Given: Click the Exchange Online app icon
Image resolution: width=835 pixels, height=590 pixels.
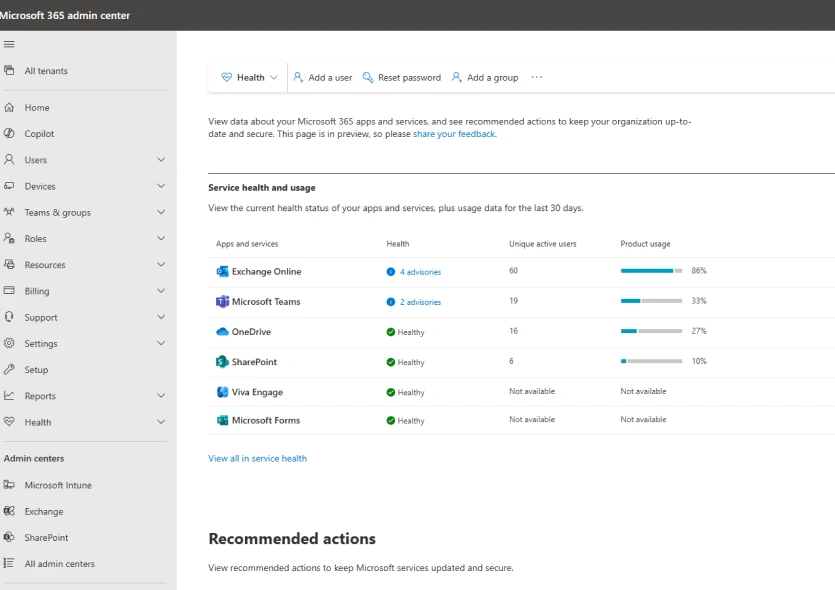Looking at the screenshot, I should (x=222, y=272).
